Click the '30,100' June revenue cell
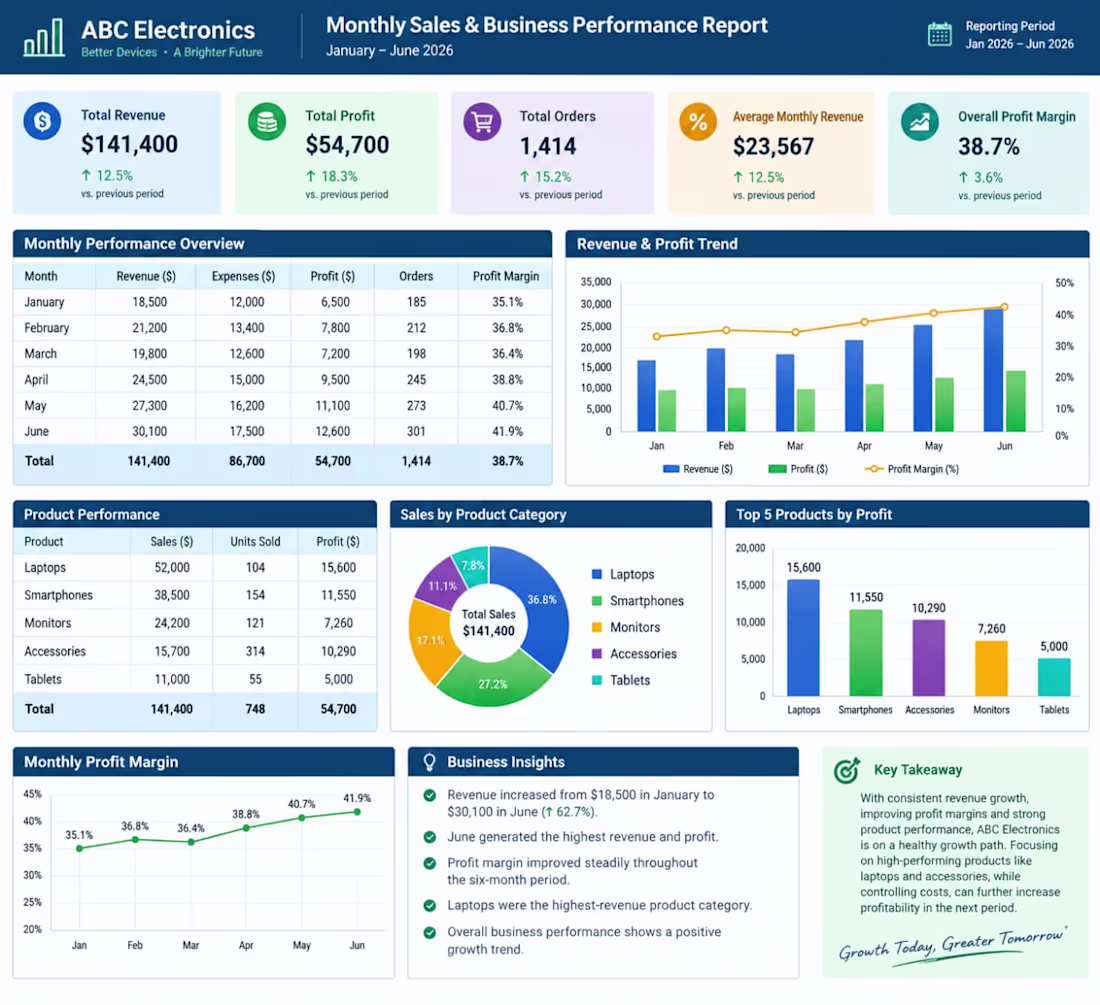 149,431
